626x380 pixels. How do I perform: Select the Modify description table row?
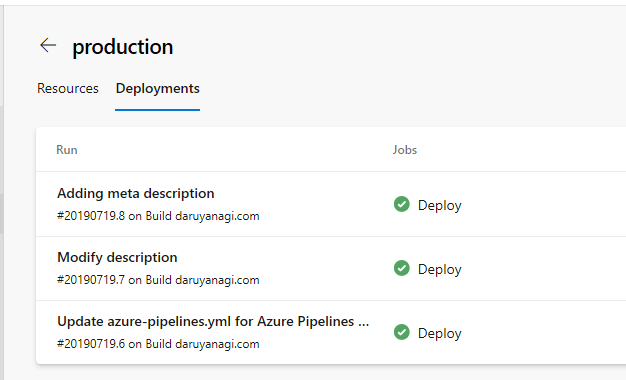coord(331,268)
